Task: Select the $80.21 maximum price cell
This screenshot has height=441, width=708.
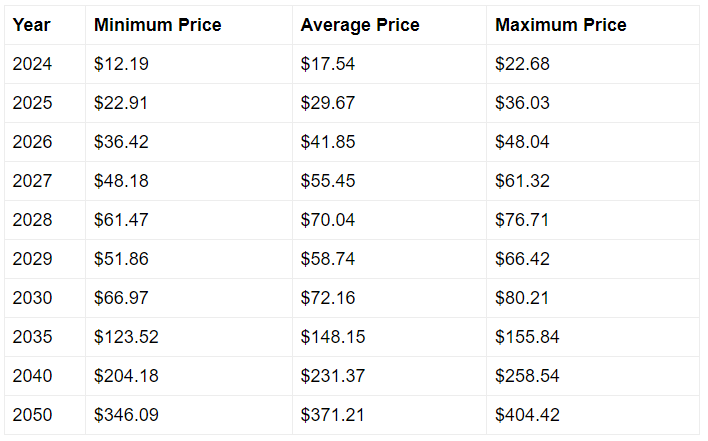Action: tap(593, 298)
